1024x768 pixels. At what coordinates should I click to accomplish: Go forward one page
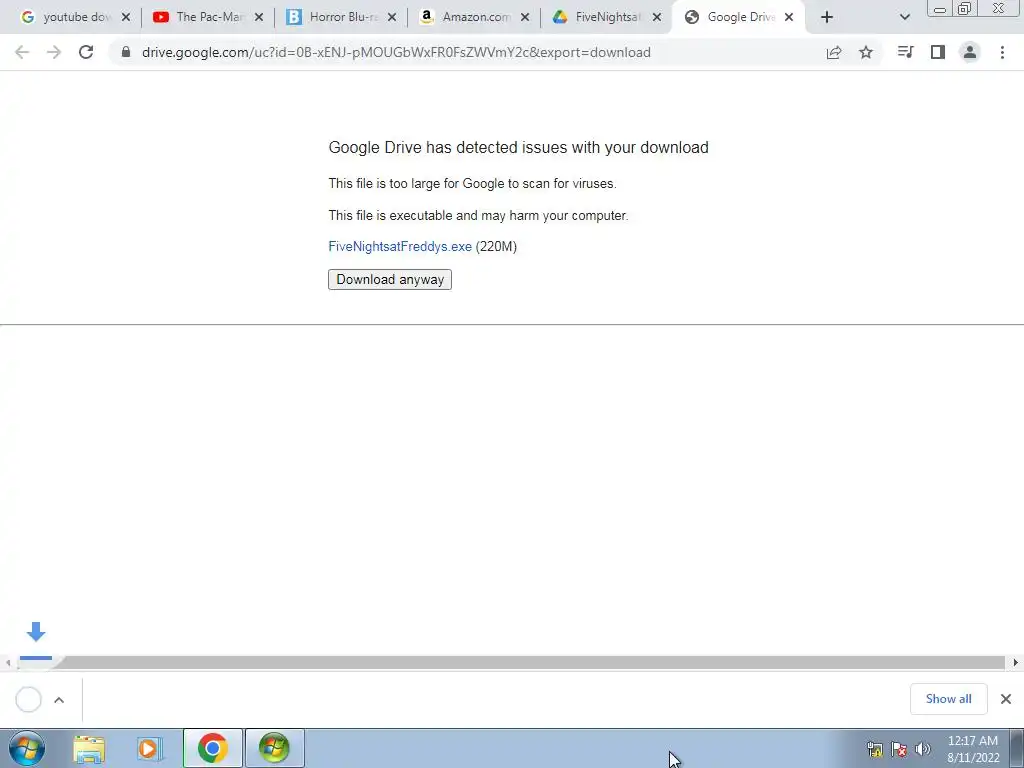point(54,52)
